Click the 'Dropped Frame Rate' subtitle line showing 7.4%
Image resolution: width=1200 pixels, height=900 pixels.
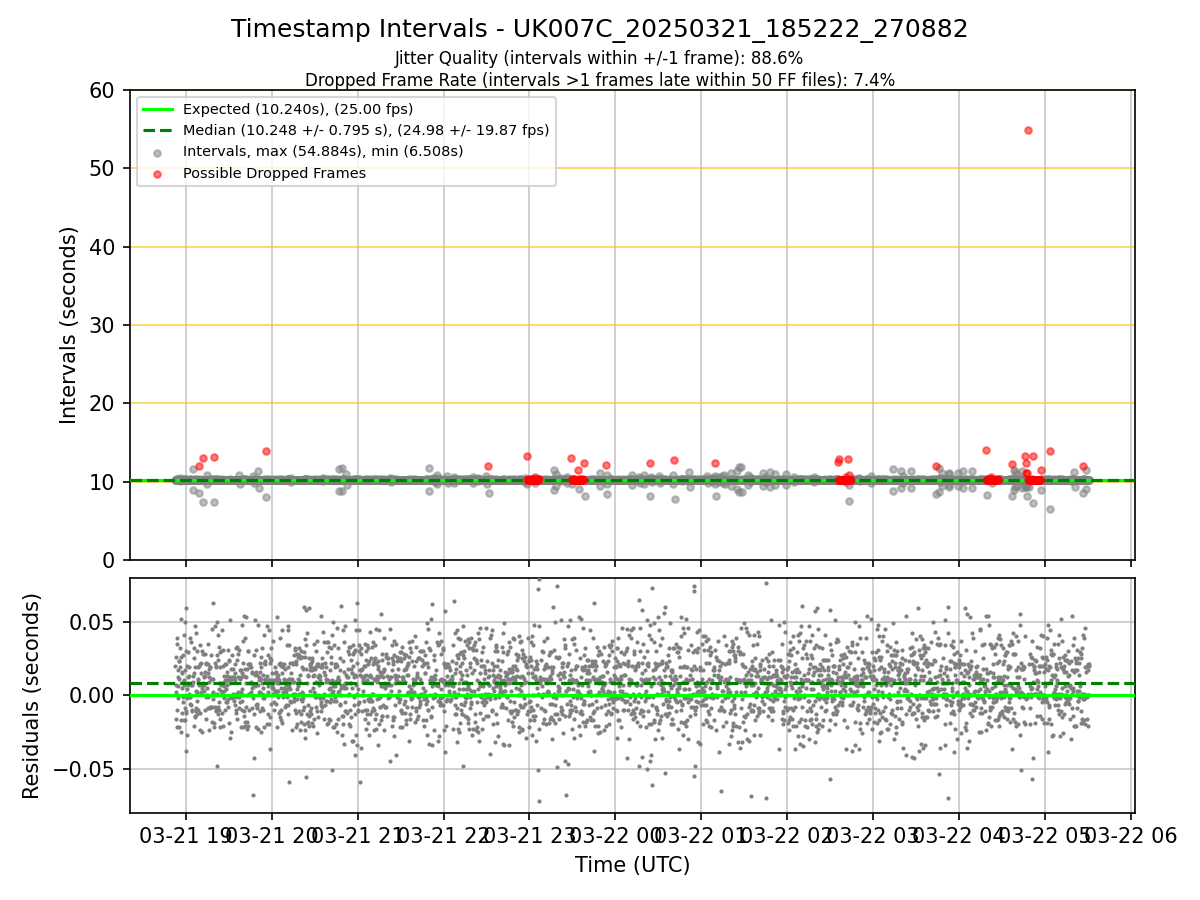point(599,80)
